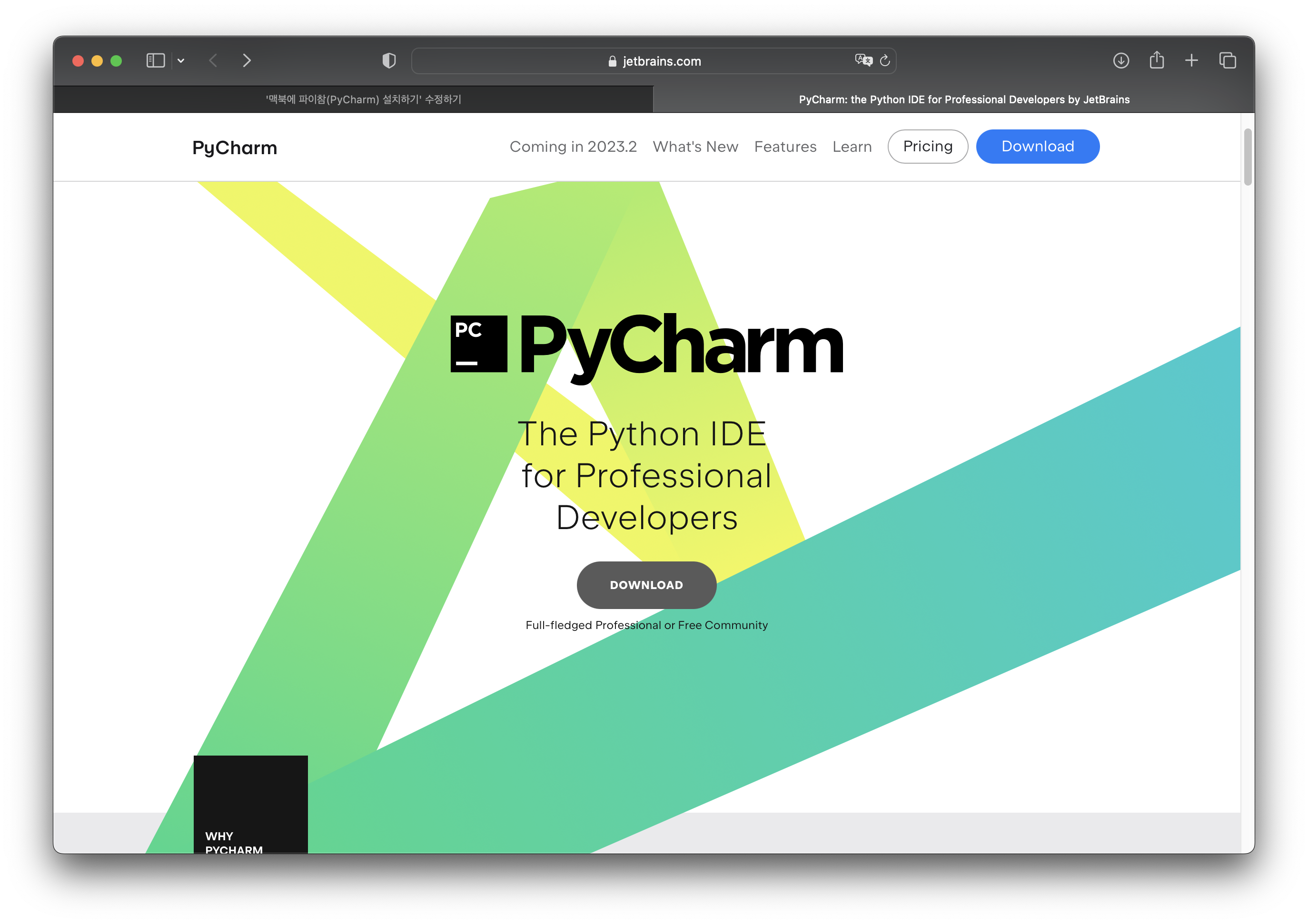Click the Pricing button
The image size is (1308, 924).
(927, 147)
